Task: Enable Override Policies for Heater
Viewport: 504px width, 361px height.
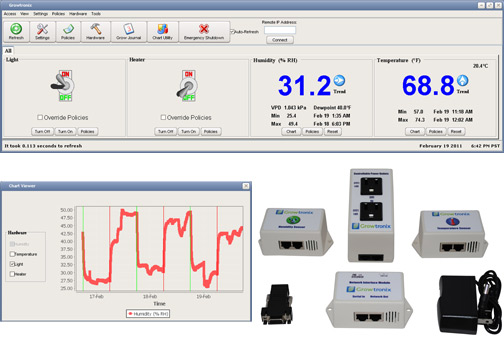Action: (163, 117)
